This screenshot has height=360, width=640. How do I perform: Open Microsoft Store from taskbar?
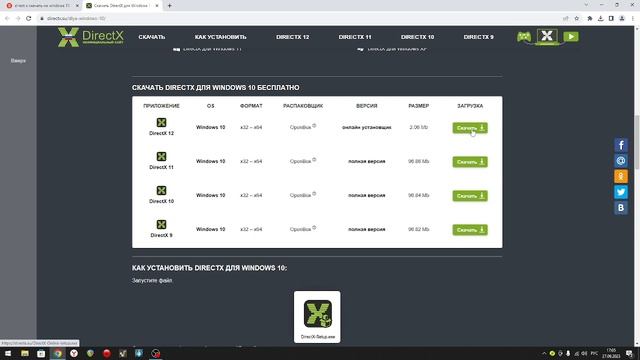41,353
